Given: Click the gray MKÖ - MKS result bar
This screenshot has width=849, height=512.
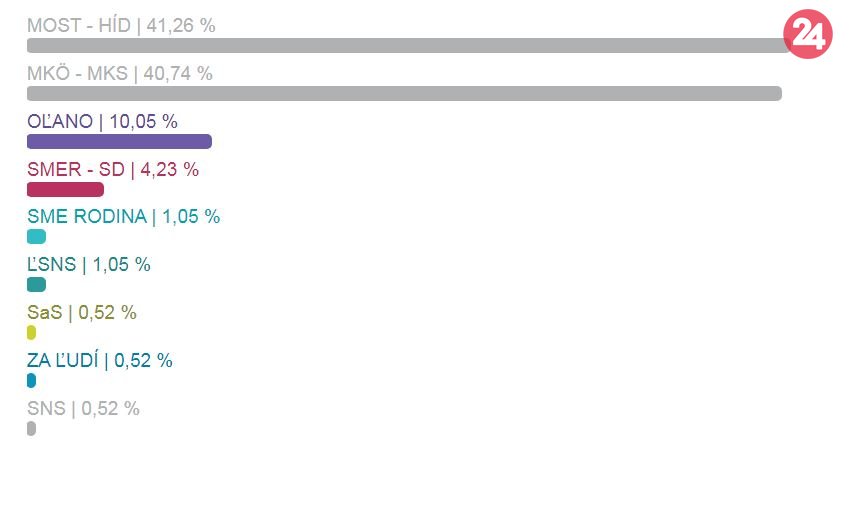Looking at the screenshot, I should 404,94.
